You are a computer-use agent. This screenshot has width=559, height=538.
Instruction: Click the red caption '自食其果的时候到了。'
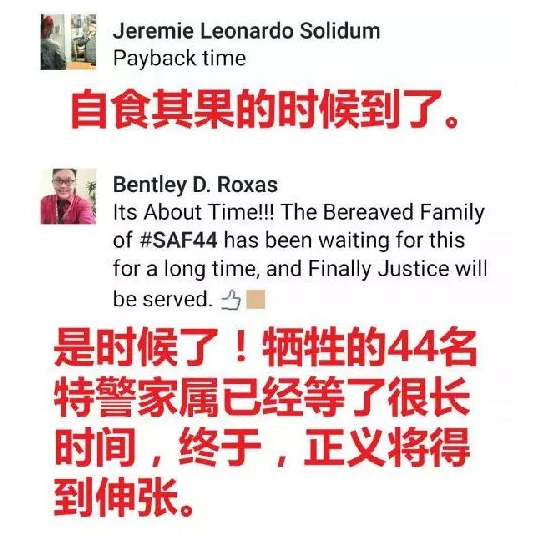(266, 109)
